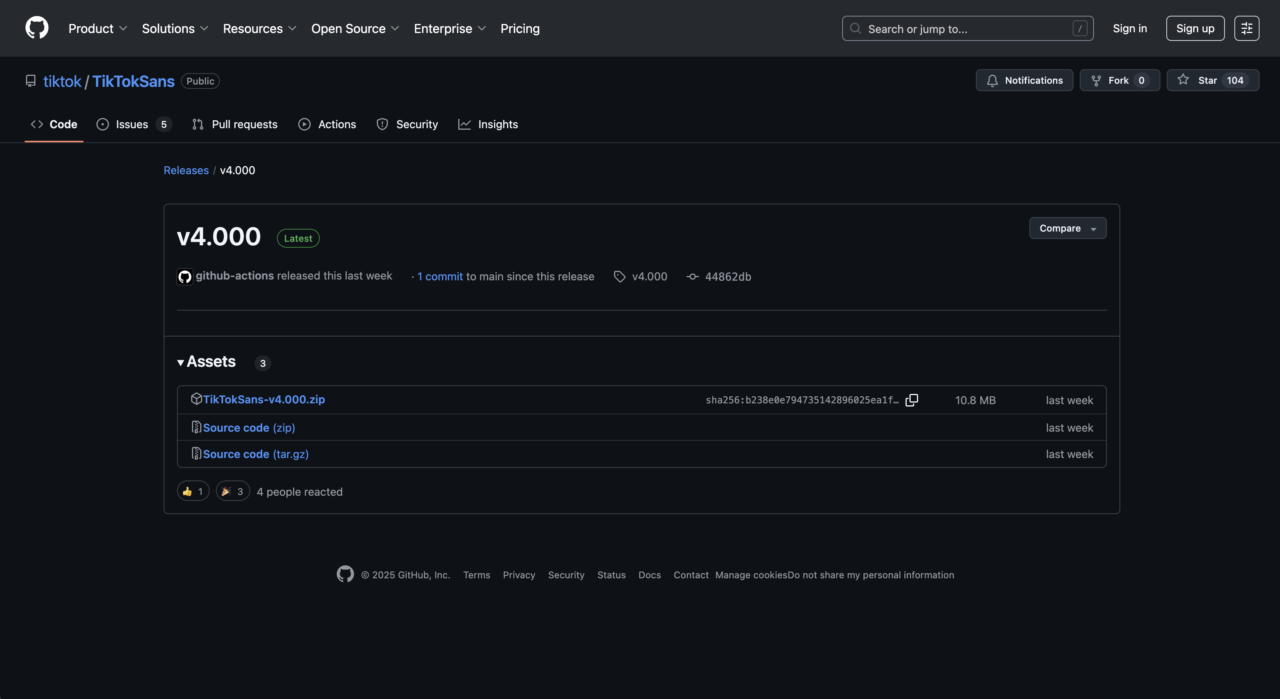Click the zip file icon for Source code (zip)
Viewport: 1280px width, 699px height.
coord(197,427)
